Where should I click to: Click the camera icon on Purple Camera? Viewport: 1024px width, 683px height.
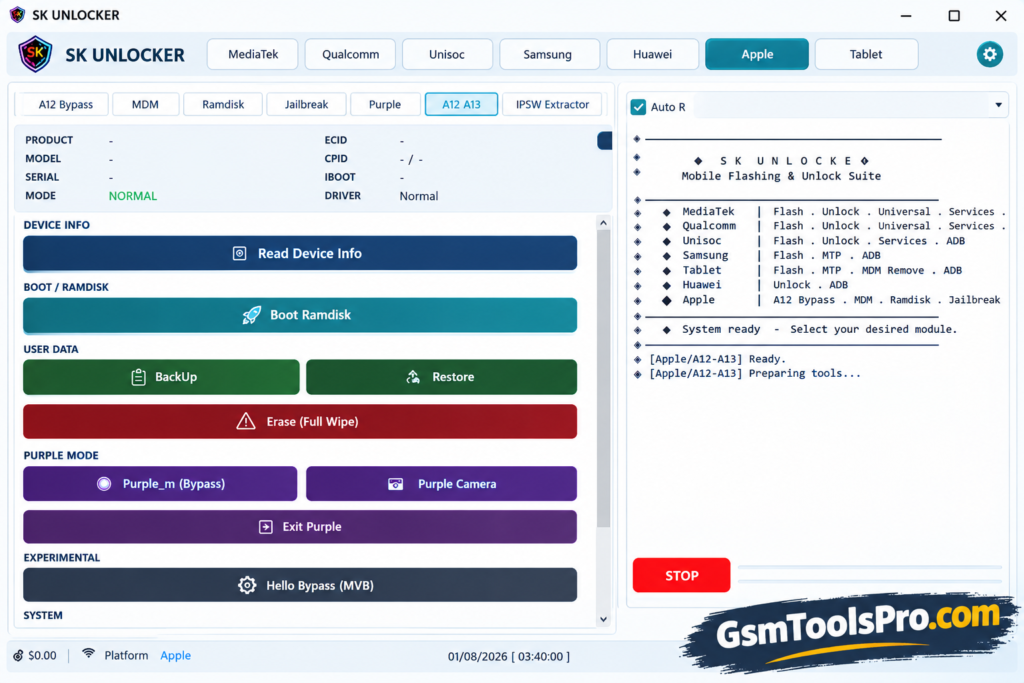(x=395, y=484)
